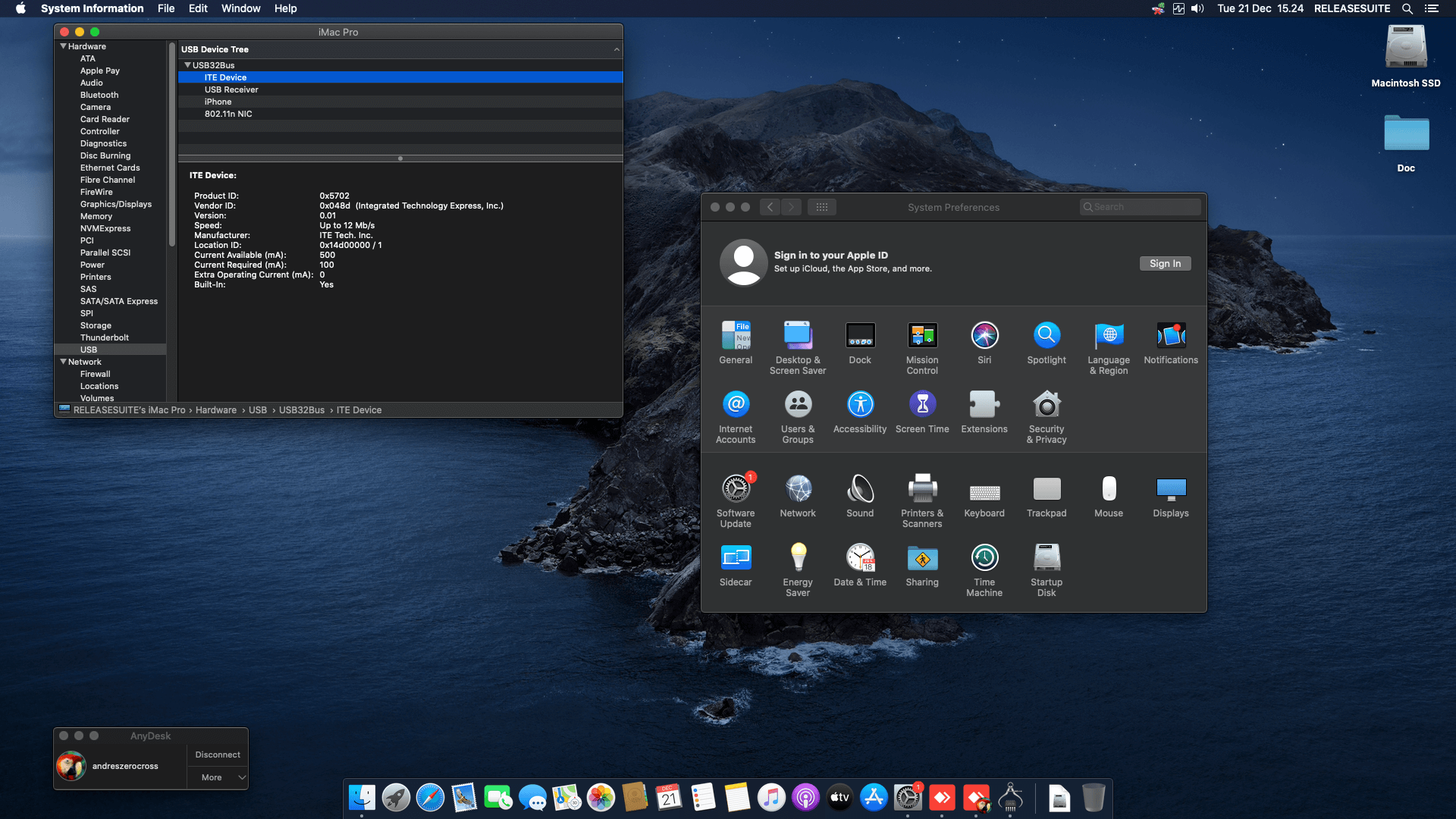Open Screen Time preferences
The image size is (1456, 819).
click(922, 412)
